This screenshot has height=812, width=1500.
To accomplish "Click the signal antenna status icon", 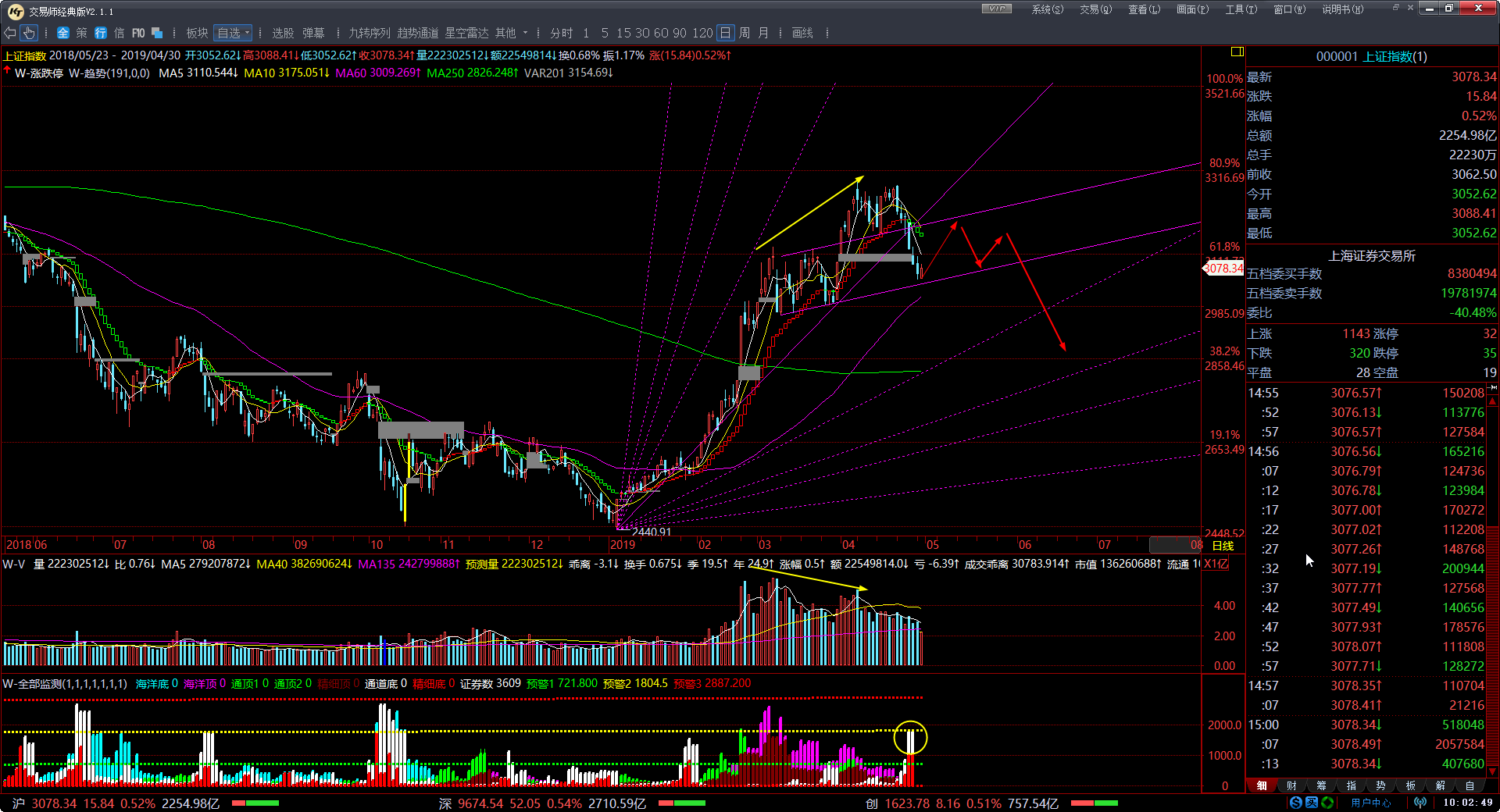I will pos(1420,803).
